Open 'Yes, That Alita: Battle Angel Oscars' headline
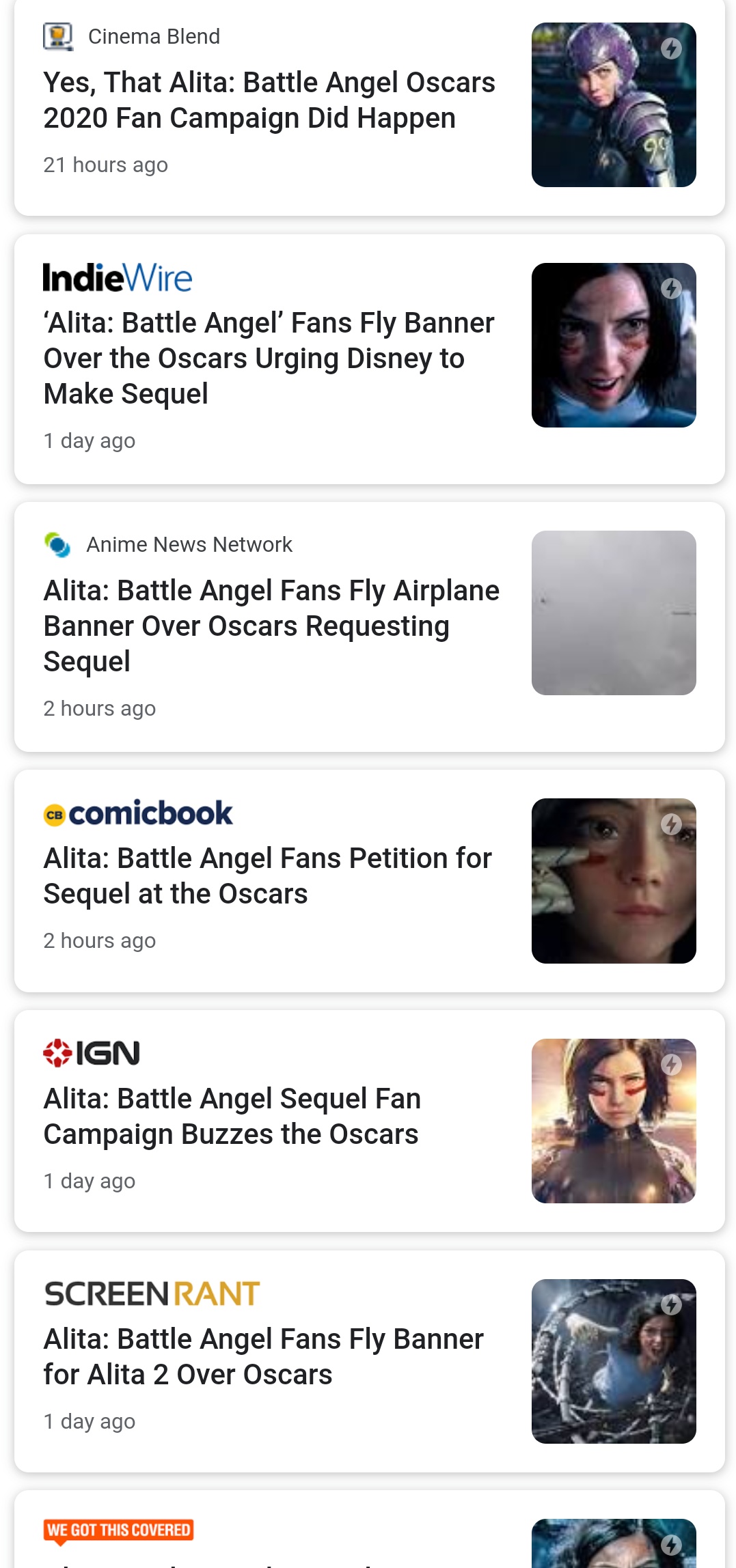 click(x=269, y=100)
